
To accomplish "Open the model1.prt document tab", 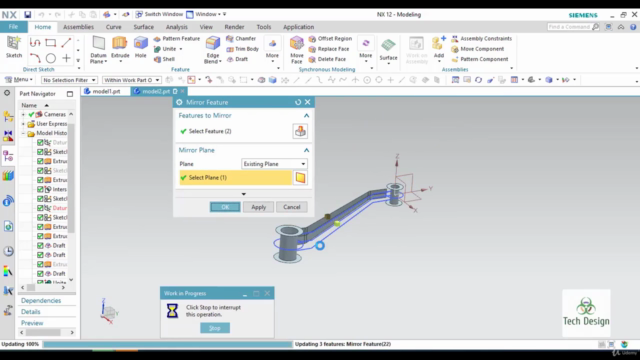I will 106,91.
